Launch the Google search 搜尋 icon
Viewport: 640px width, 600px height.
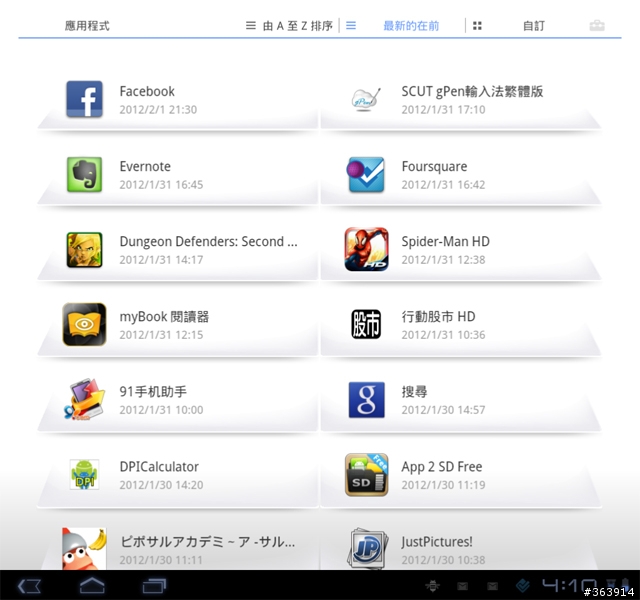pos(367,400)
